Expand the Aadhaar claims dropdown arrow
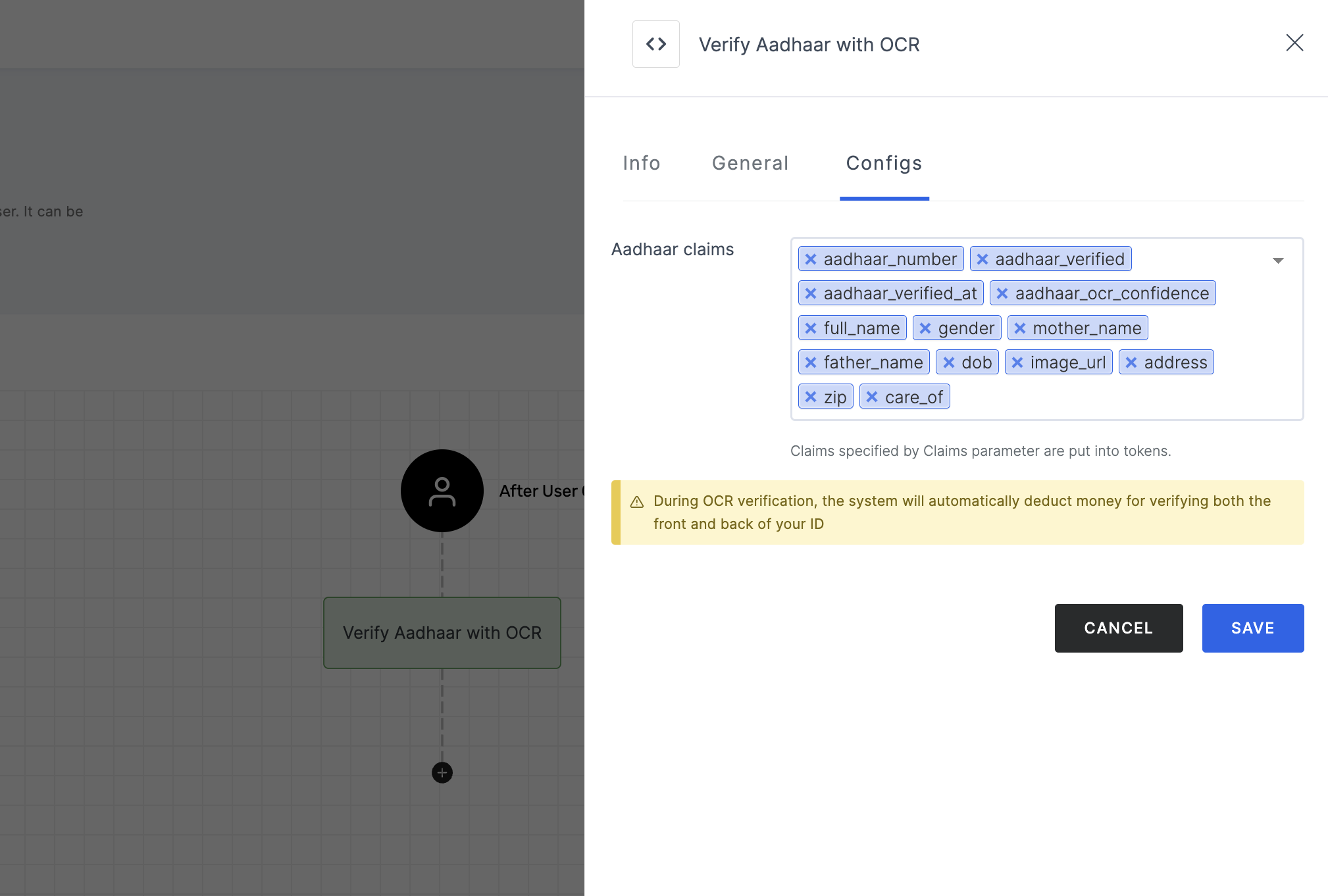1328x896 pixels. click(1278, 261)
